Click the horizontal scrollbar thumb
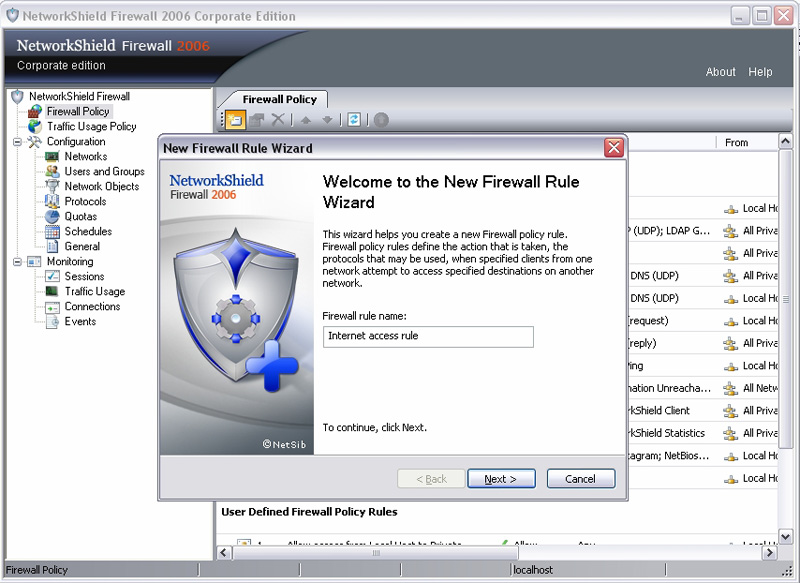This screenshot has width=800, height=583. click(x=376, y=553)
